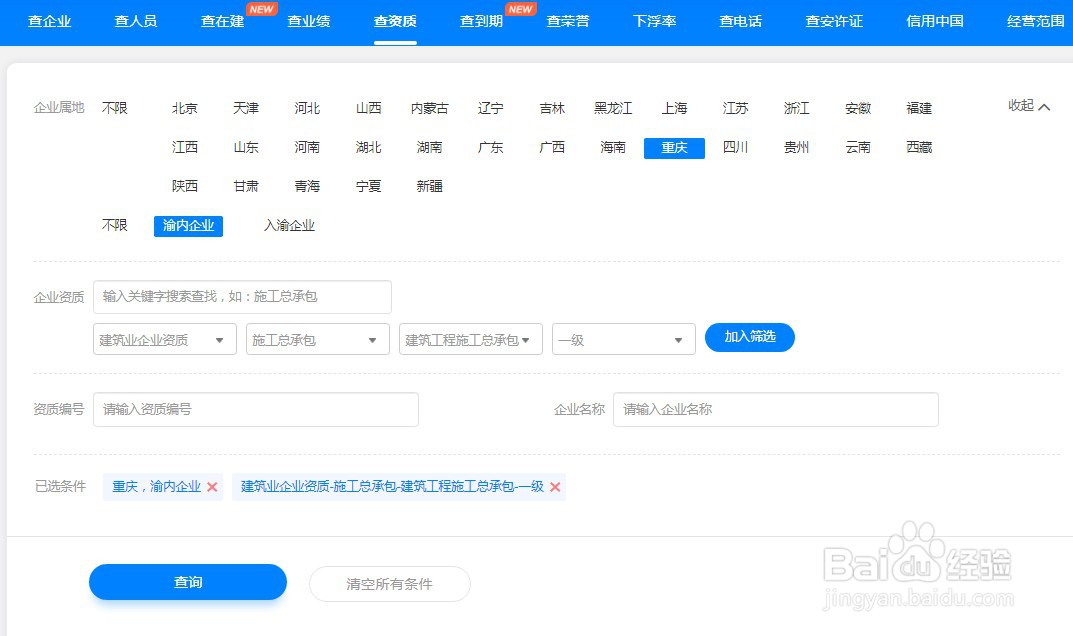The height and width of the screenshot is (636, 1073).
Task: Remove the 建筑工程施工总承包一级 filter condition
Action: tap(556, 487)
